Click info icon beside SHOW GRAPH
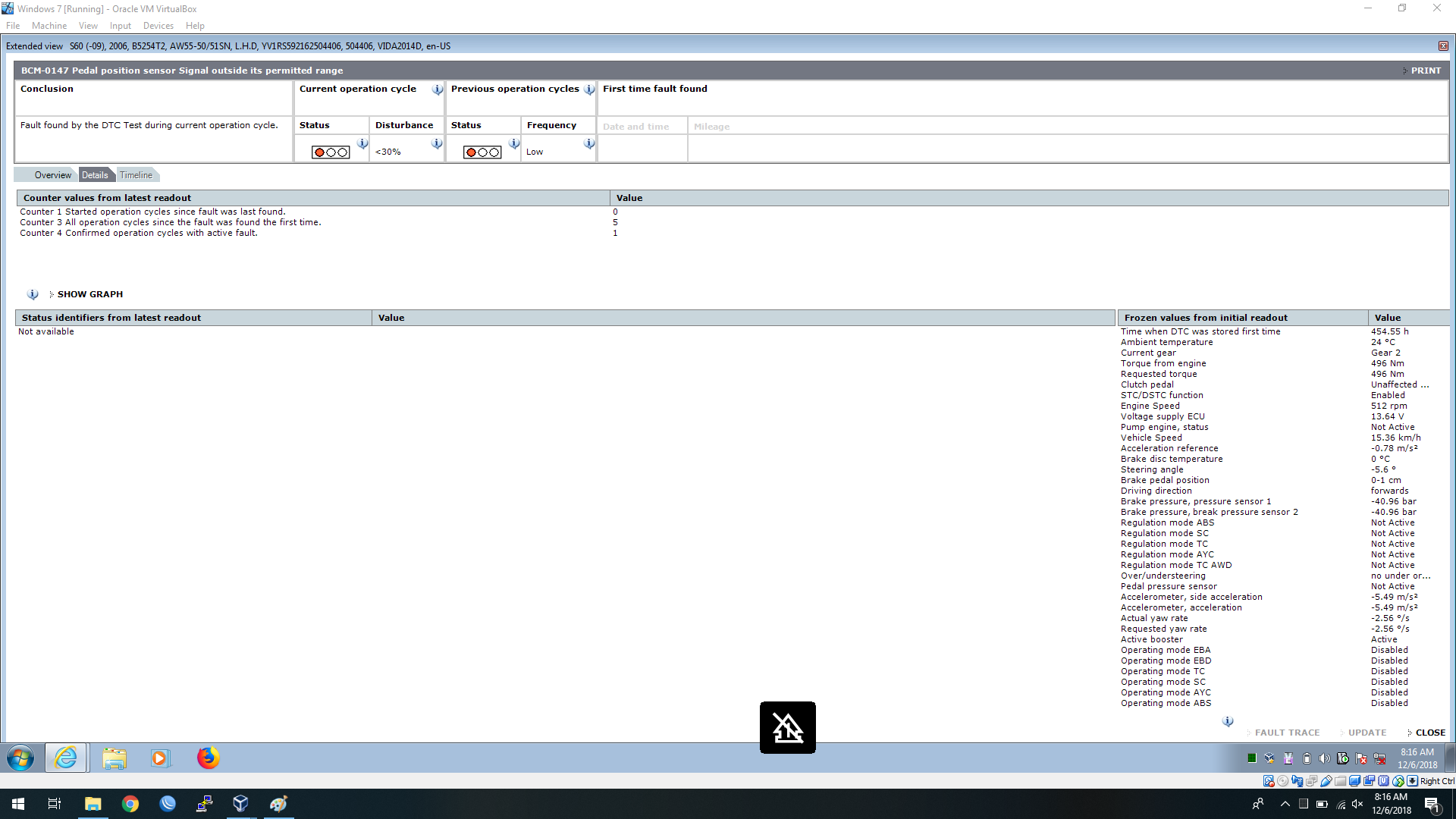This screenshot has height=819, width=1456. coord(33,294)
